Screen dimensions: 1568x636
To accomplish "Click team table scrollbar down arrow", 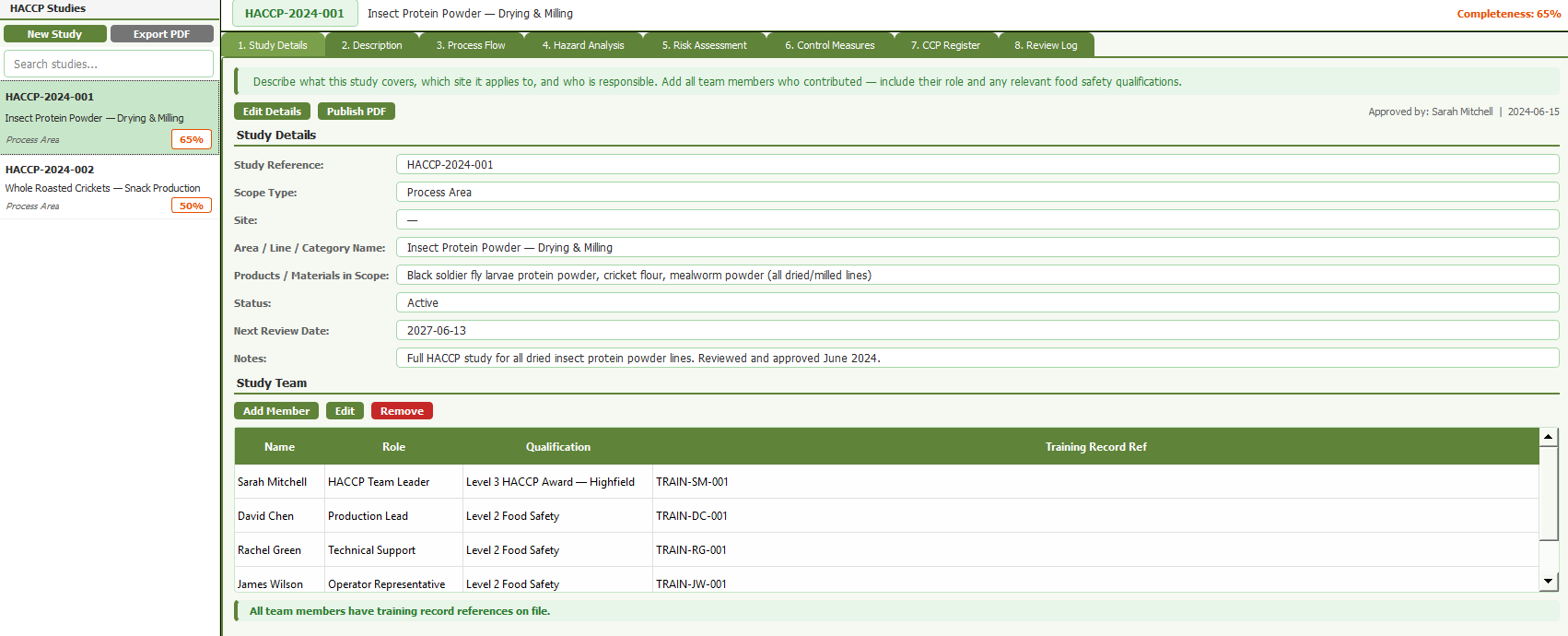I will tap(1549, 581).
